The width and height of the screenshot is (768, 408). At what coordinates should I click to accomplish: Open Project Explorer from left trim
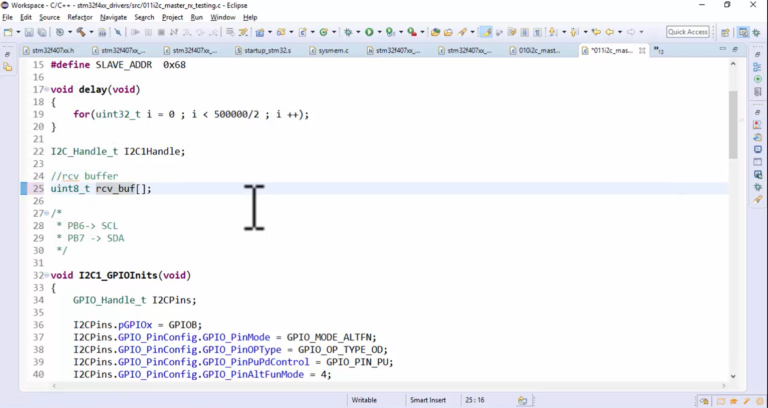click(7, 67)
